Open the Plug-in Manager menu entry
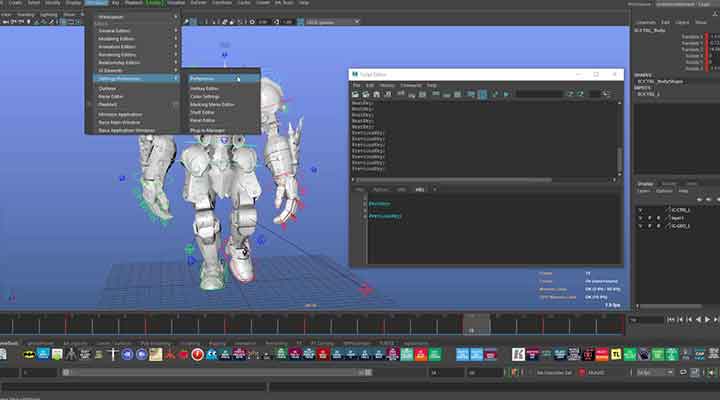This screenshot has width=720, height=400. coord(207,130)
